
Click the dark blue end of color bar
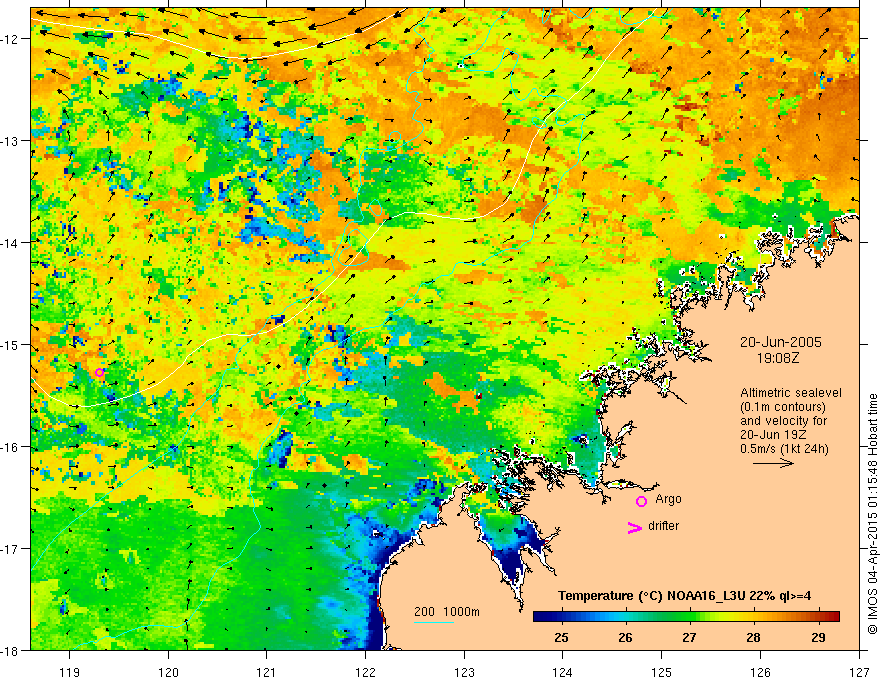540,616
